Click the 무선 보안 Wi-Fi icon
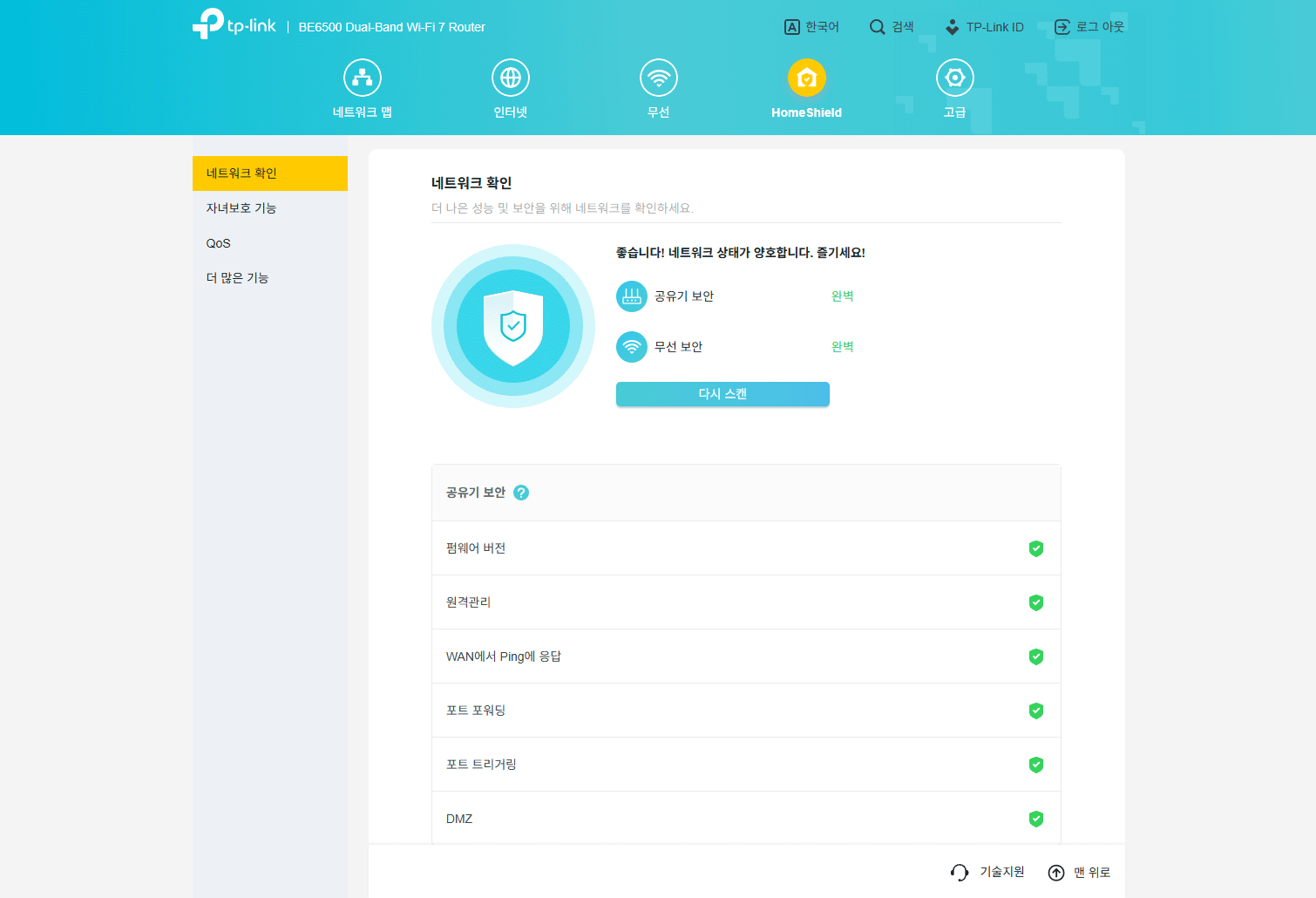Screen dimensions: 1316x898 pyautogui.click(x=632, y=347)
